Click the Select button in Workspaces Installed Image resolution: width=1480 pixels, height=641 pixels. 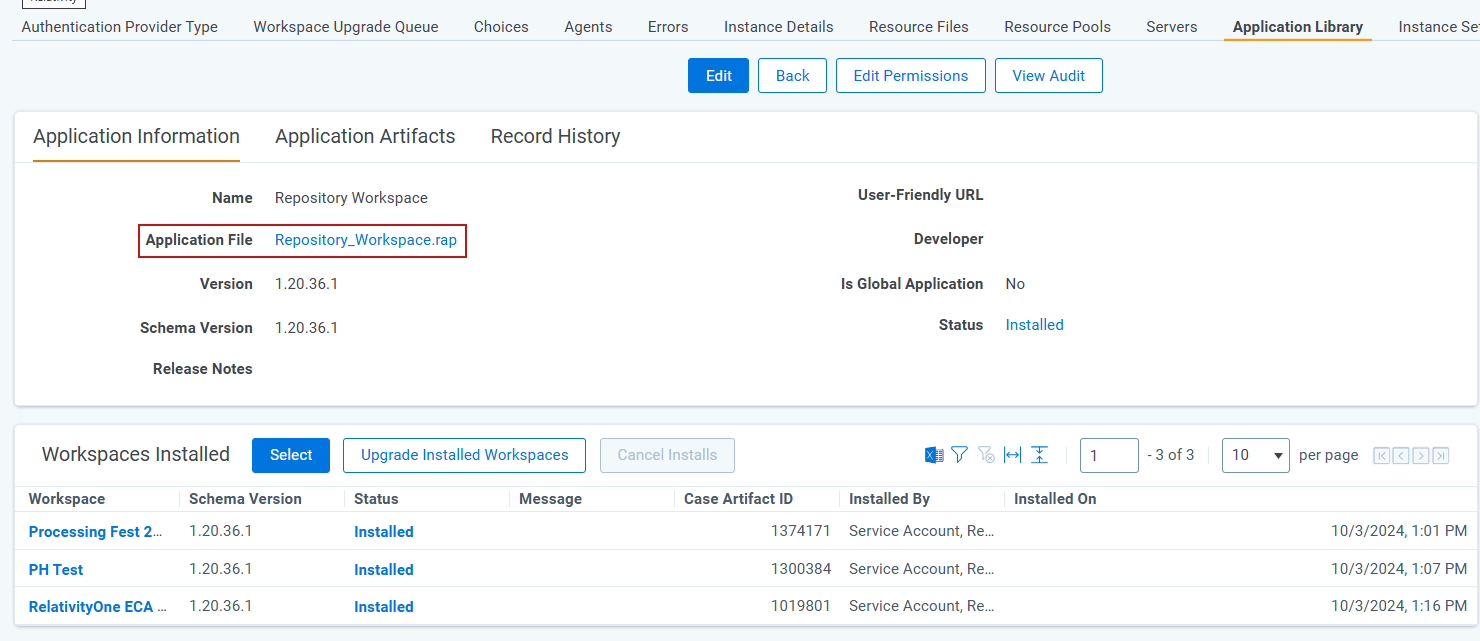pos(291,455)
